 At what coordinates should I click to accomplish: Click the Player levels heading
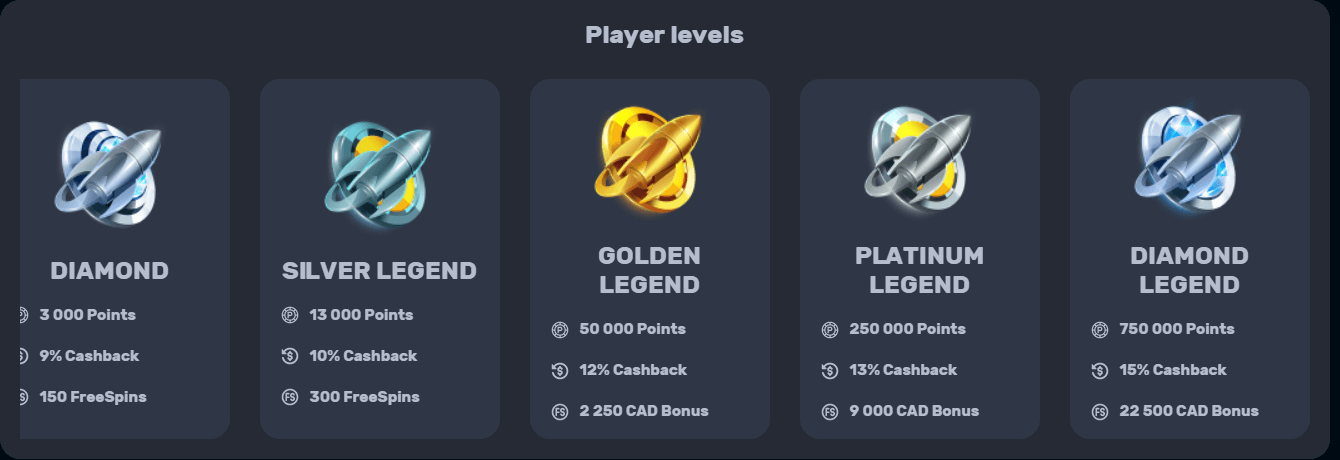click(x=664, y=35)
